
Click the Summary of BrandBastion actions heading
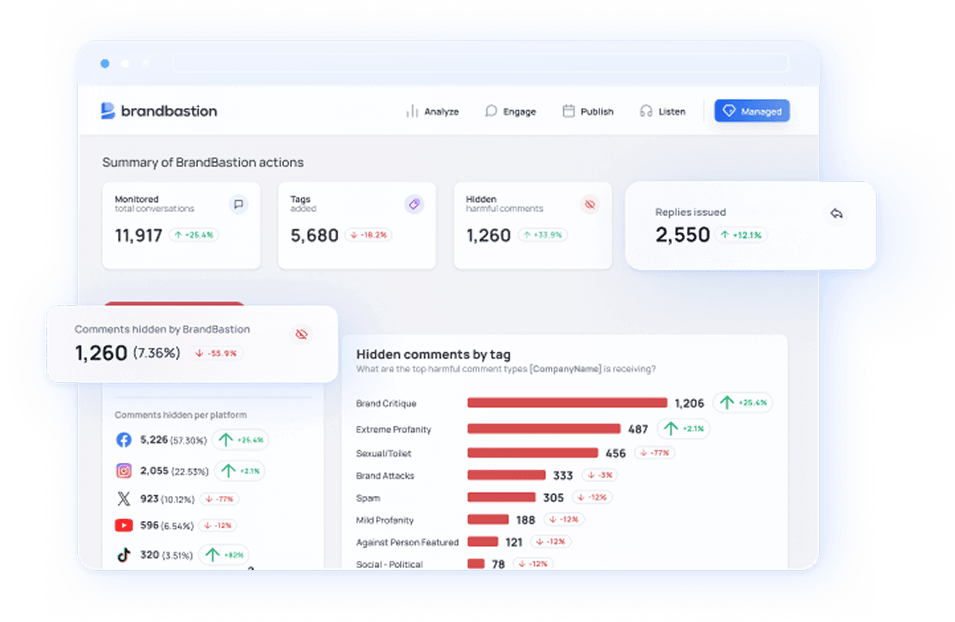coord(203,163)
